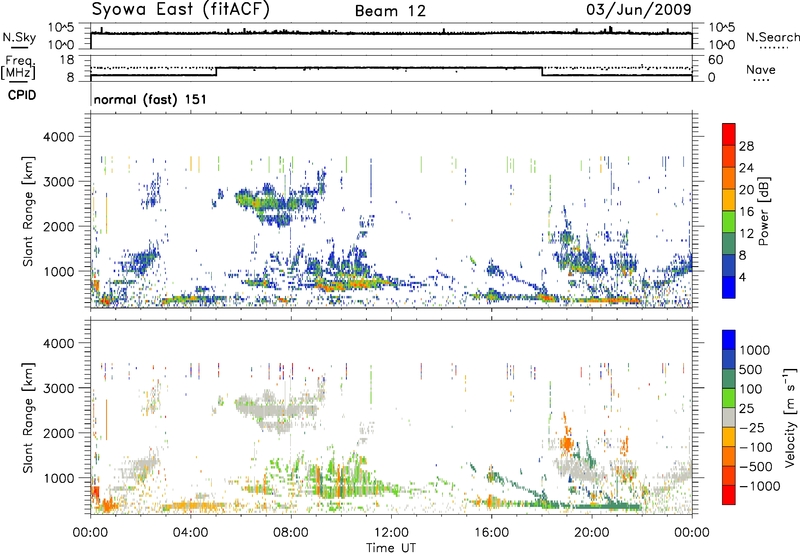
Task: Click the '24' label on Power colorbar
Action: pos(746,168)
